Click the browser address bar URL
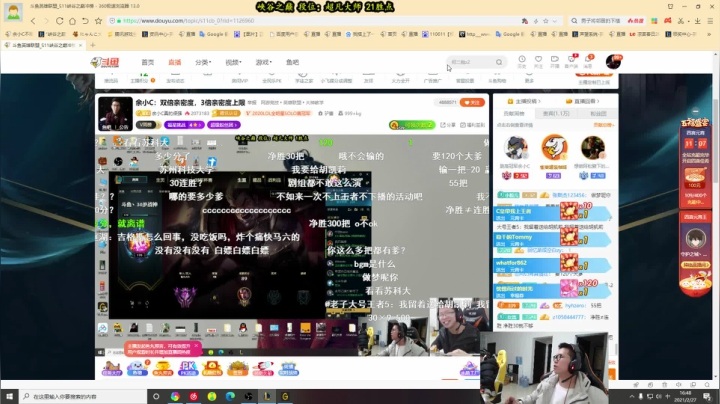Screen dimensions: 720x404 [188, 21]
